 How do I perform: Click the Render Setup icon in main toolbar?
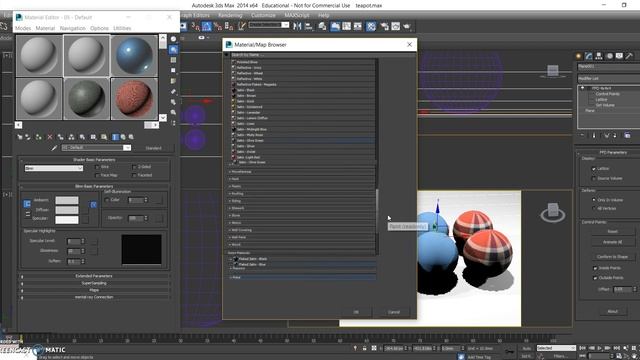[384, 26]
